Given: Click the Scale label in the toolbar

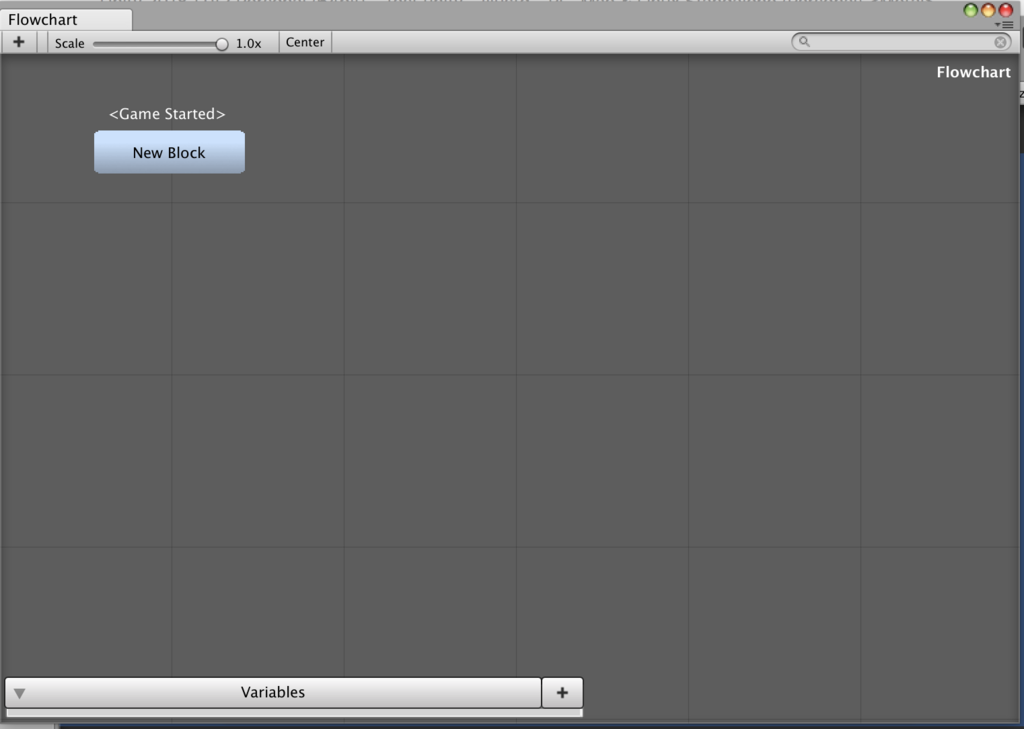Looking at the screenshot, I should (69, 43).
